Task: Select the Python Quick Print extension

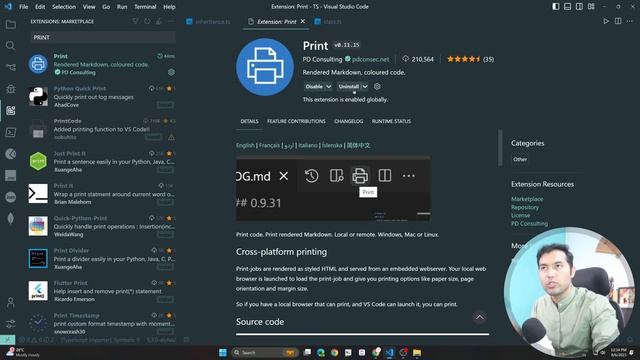Action: point(102,97)
